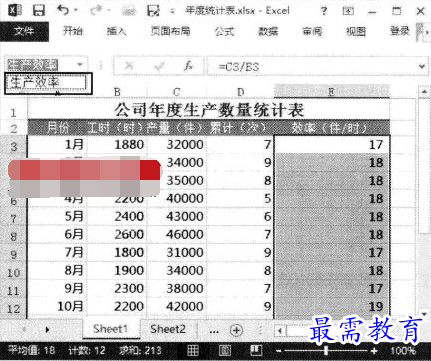Screen dimensions: 431x361
Task: Click cell with value 32000
Action: click(x=177, y=145)
